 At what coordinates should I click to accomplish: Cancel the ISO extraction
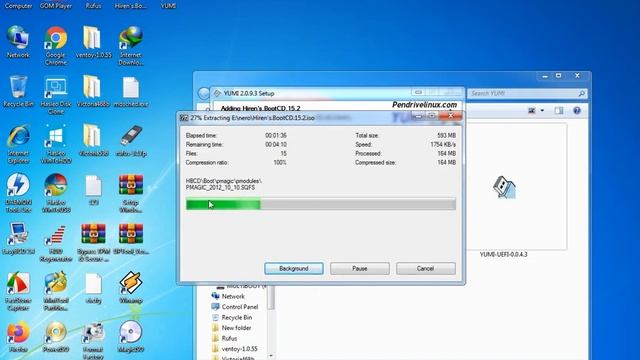(x=425, y=269)
